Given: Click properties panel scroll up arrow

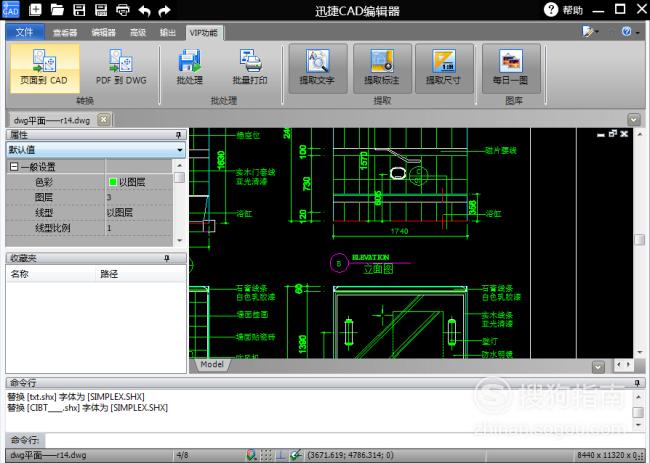Looking at the screenshot, I should pos(179,165).
